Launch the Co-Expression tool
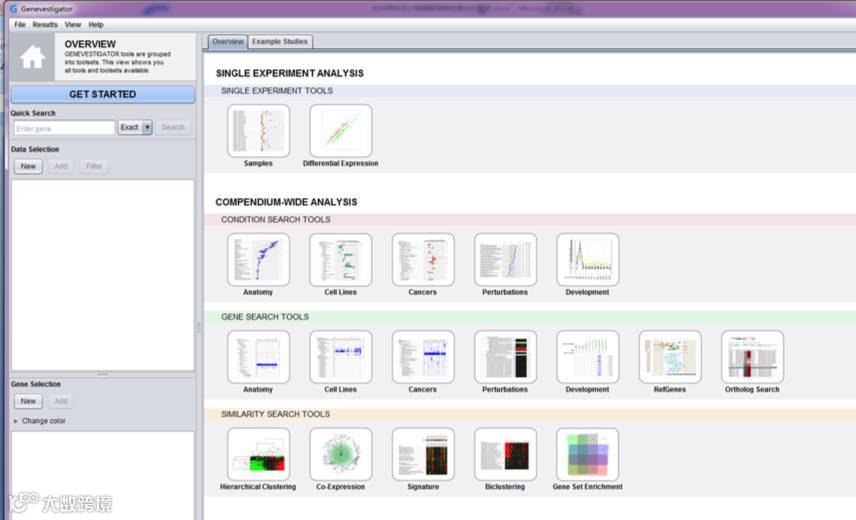 (341, 454)
